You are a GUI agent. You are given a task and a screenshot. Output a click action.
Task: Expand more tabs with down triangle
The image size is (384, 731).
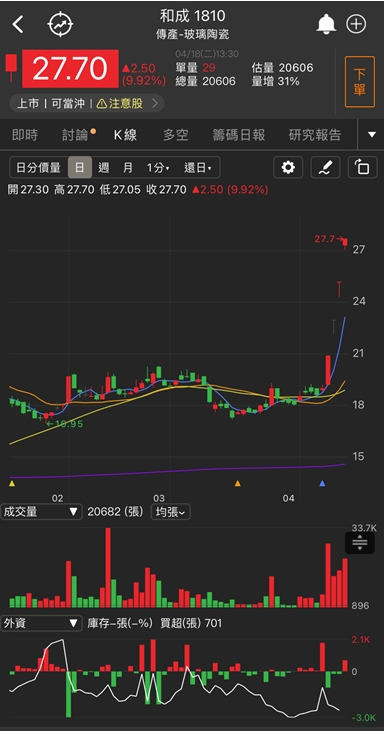(371, 135)
